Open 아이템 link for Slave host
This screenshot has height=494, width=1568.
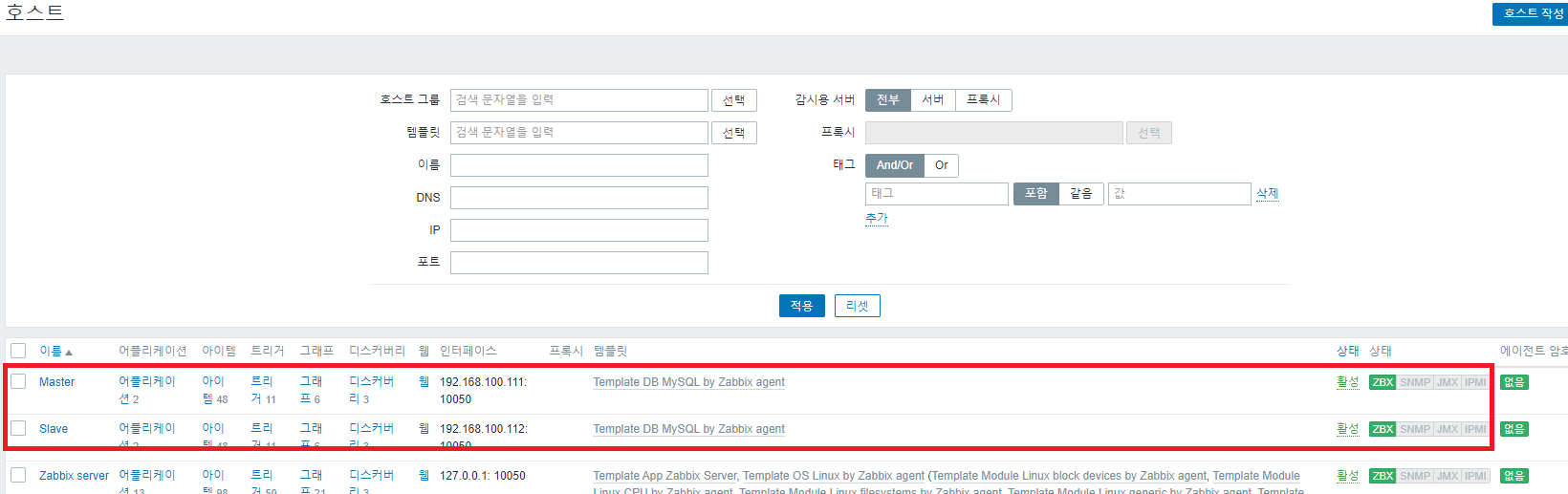pyautogui.click(x=213, y=435)
